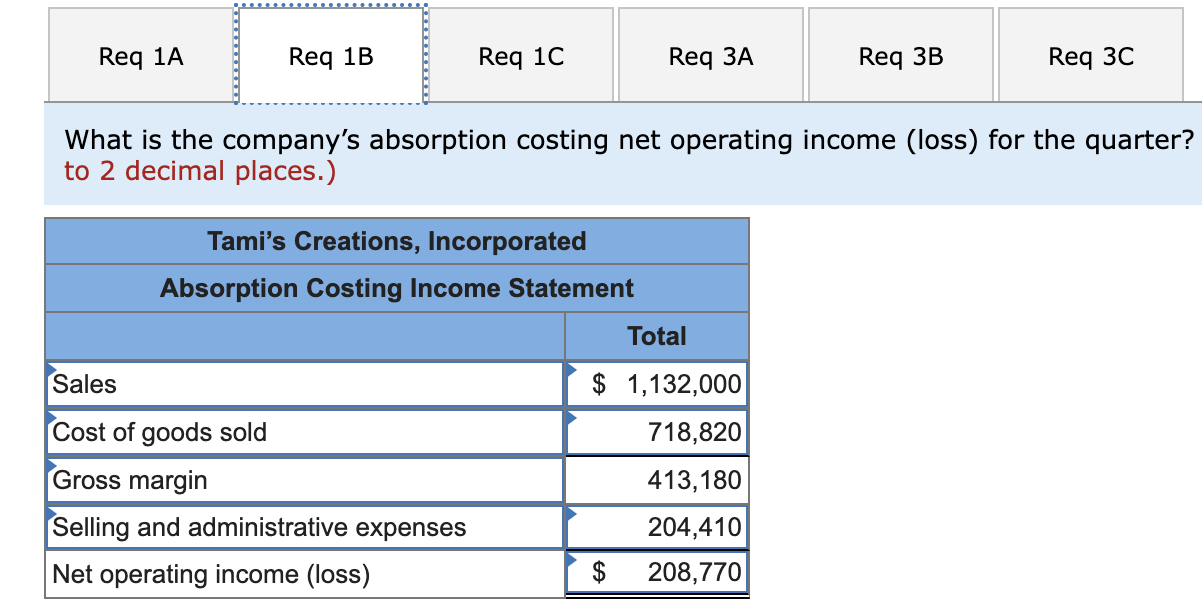Viewport: 1202px width, 606px height.
Task: Open the Selling and administrative expenses label dropdown
Action: click(305, 527)
